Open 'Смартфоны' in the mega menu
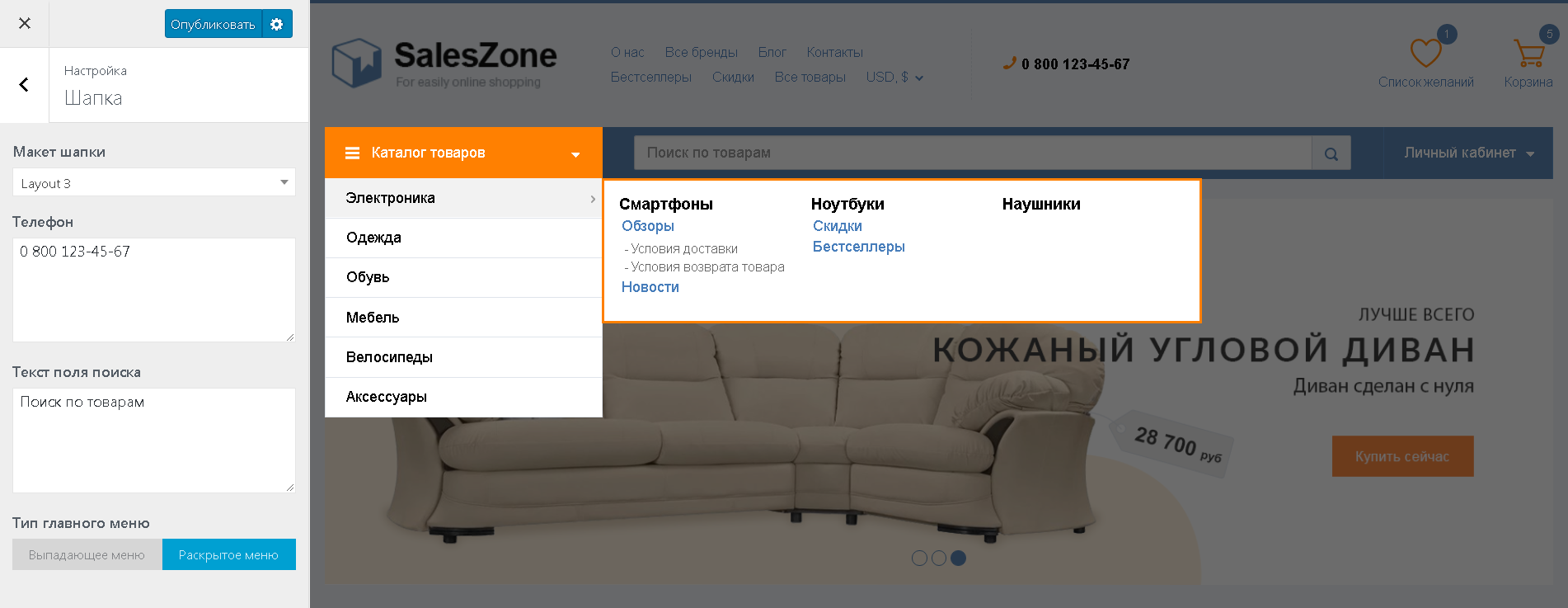This screenshot has height=608, width=1568. click(x=665, y=204)
